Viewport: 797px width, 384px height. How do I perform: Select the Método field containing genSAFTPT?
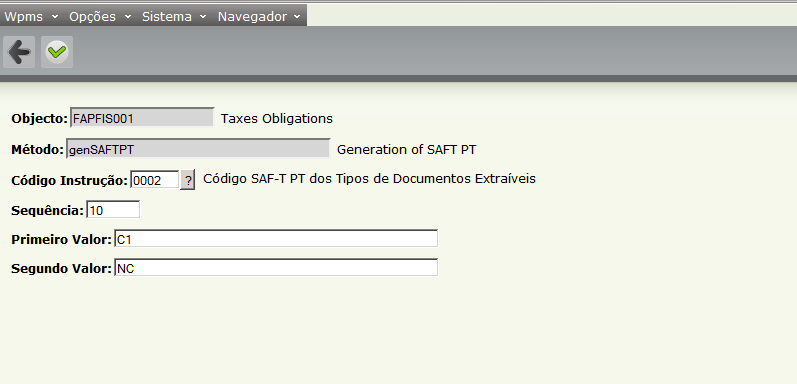pos(198,149)
